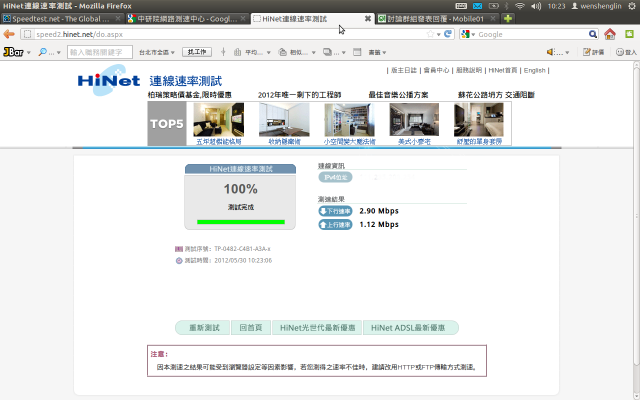Click HiNet光世代最新優惠 button
Screen dimensions: 640x400
pos(317,328)
